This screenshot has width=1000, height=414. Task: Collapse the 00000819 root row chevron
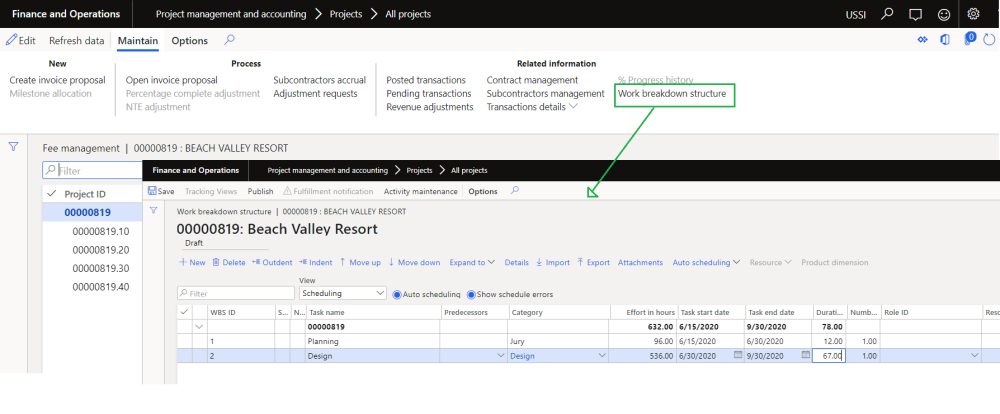coord(199,327)
